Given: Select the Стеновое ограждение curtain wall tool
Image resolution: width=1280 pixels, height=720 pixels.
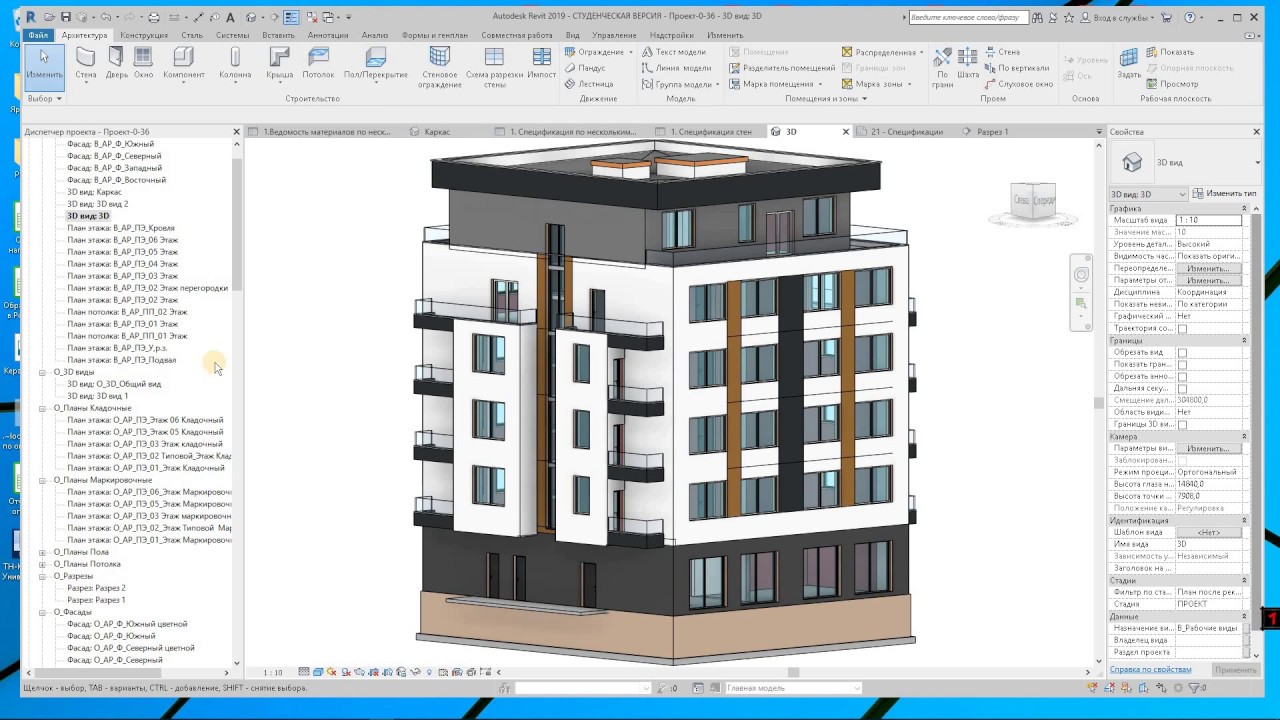Looking at the screenshot, I should (x=440, y=67).
